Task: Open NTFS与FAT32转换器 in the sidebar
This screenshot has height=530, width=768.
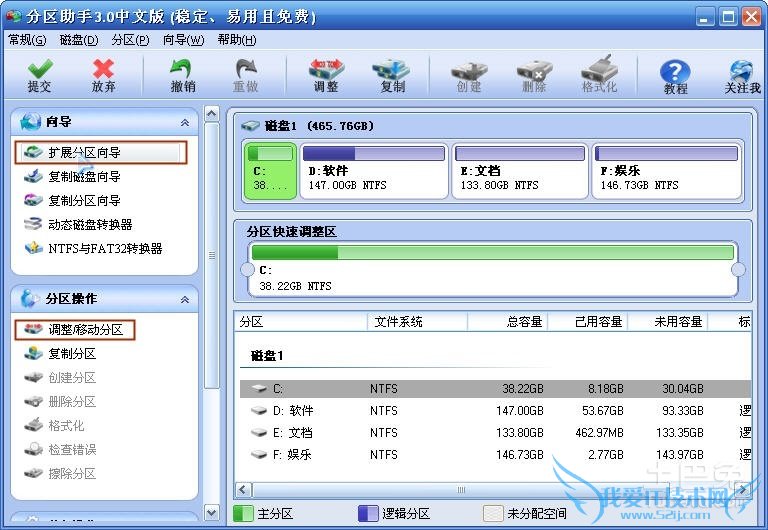Action: [93, 248]
